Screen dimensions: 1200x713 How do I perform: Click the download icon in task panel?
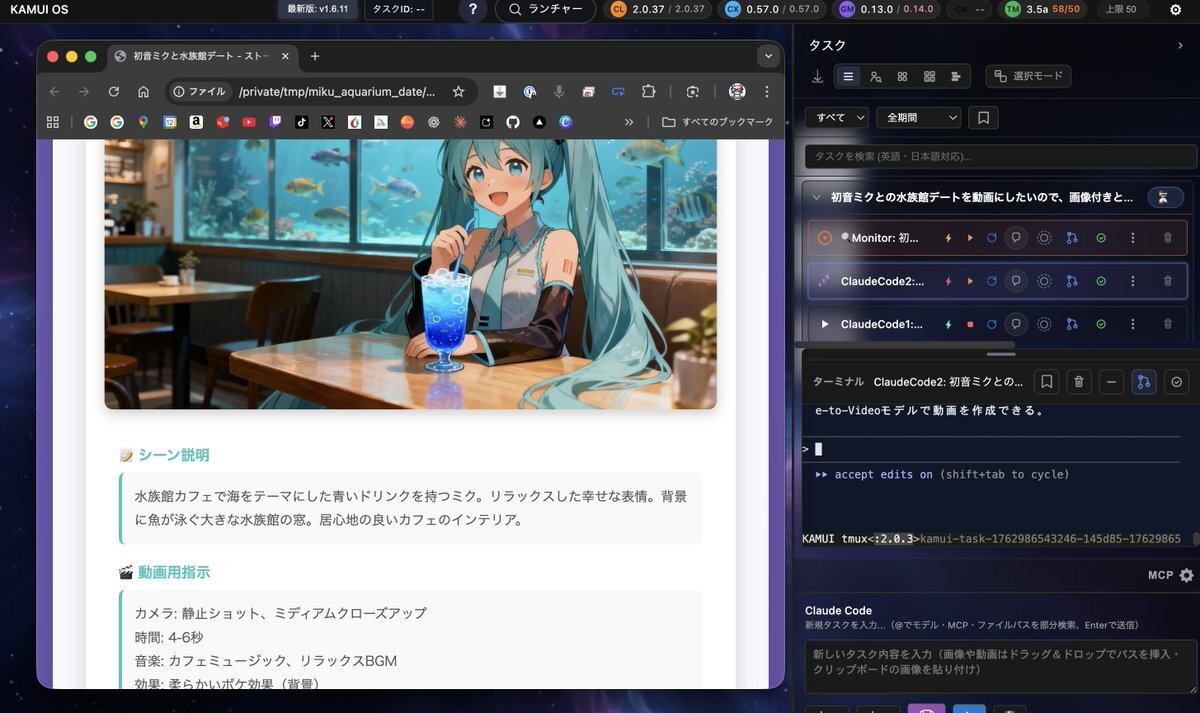pyautogui.click(x=817, y=76)
